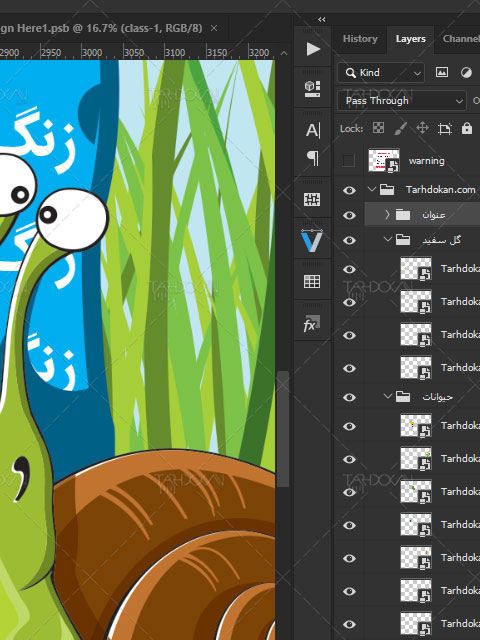Click the canvas vertical scrollbar thumb
Viewport: 480px width, 640px height.
282,429
